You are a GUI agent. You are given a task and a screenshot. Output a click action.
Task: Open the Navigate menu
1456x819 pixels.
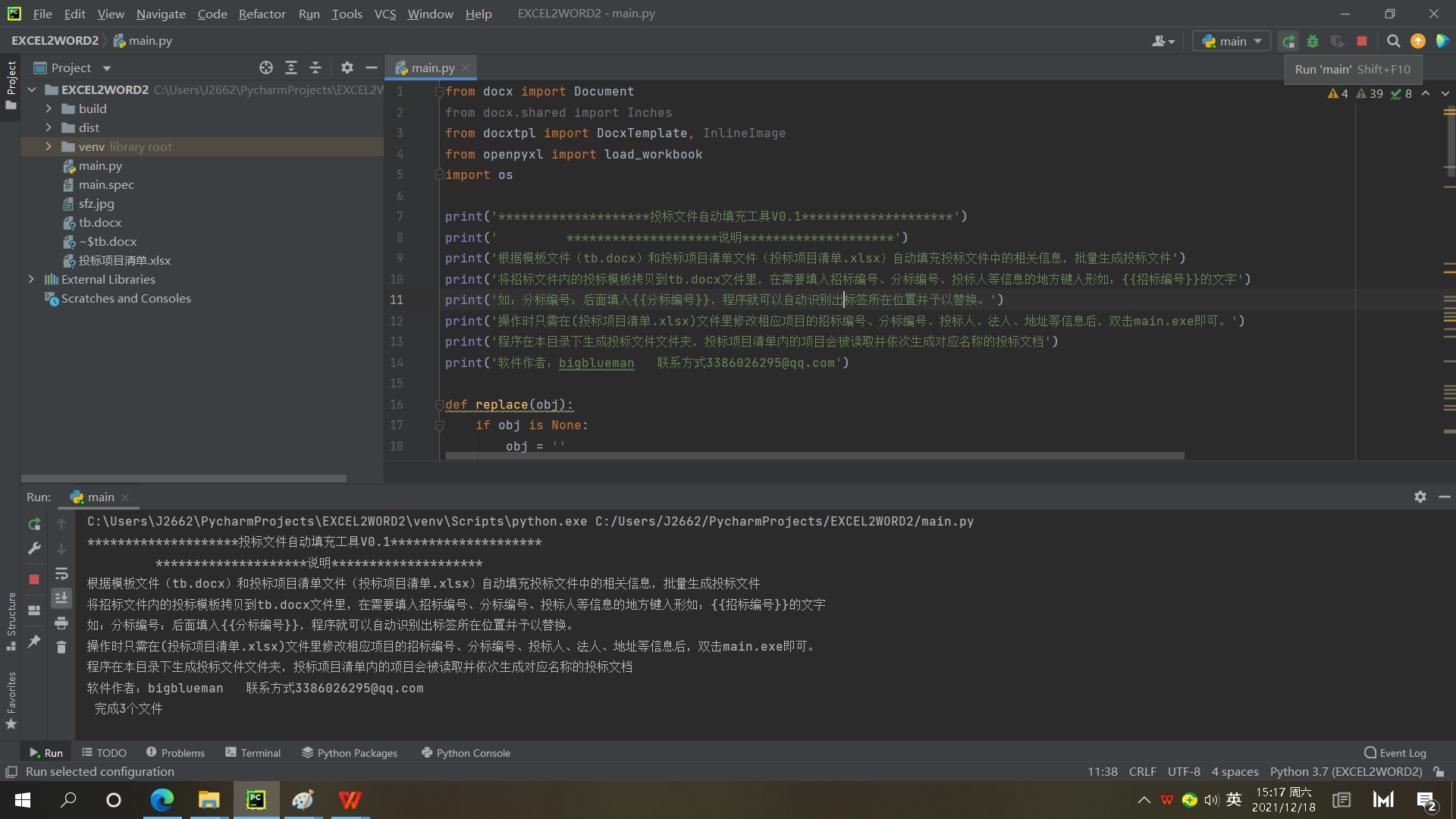[161, 14]
